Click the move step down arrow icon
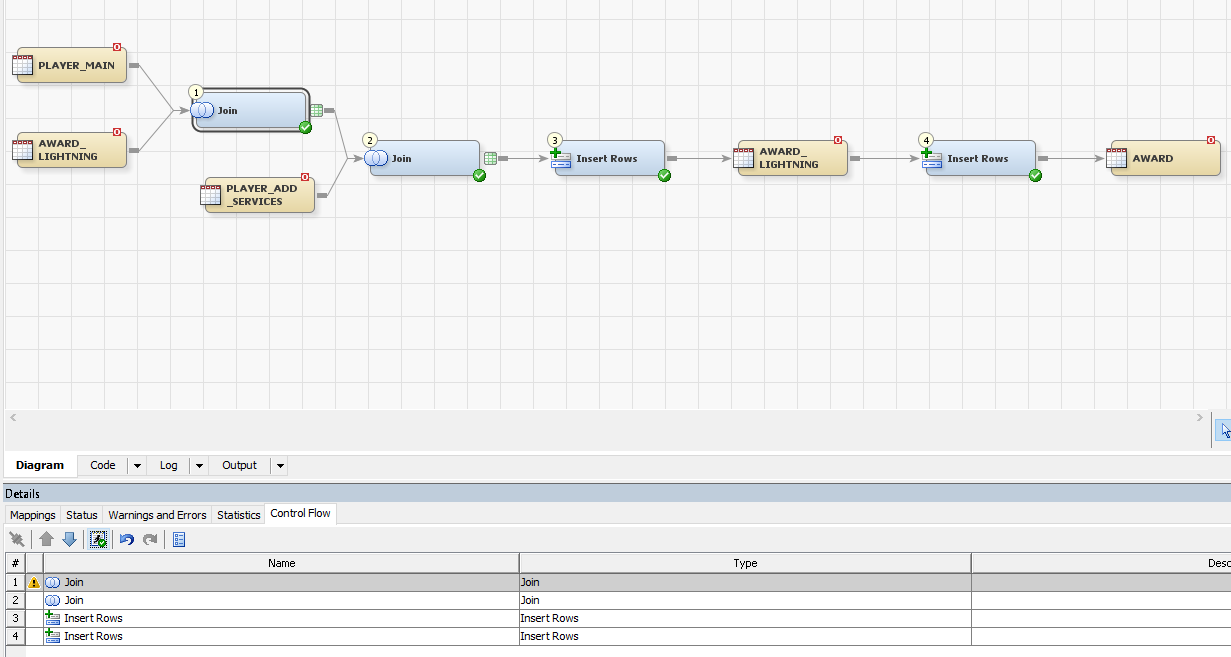 tap(69, 539)
